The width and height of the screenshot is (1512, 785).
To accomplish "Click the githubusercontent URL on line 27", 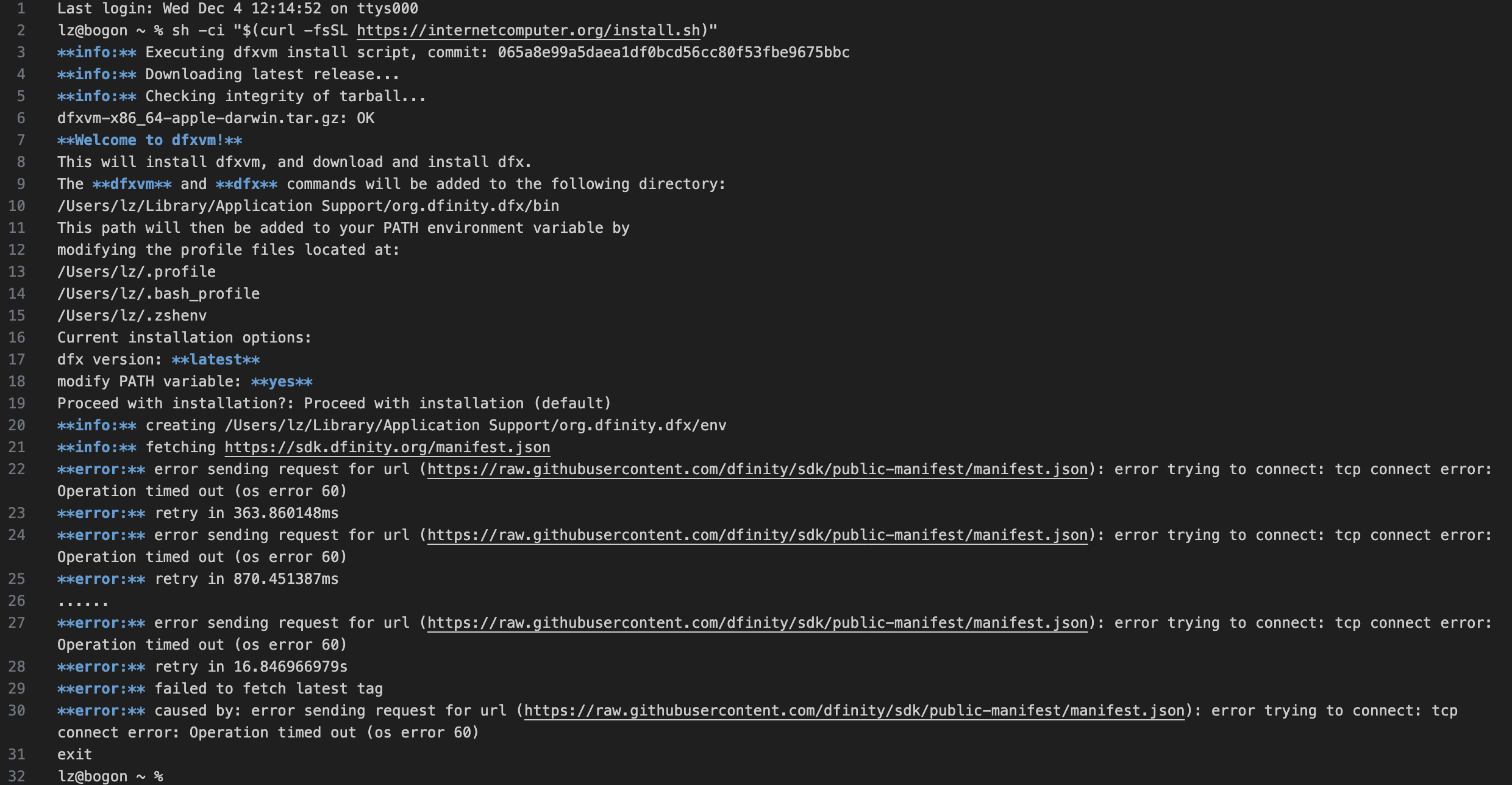I will click(x=757, y=623).
